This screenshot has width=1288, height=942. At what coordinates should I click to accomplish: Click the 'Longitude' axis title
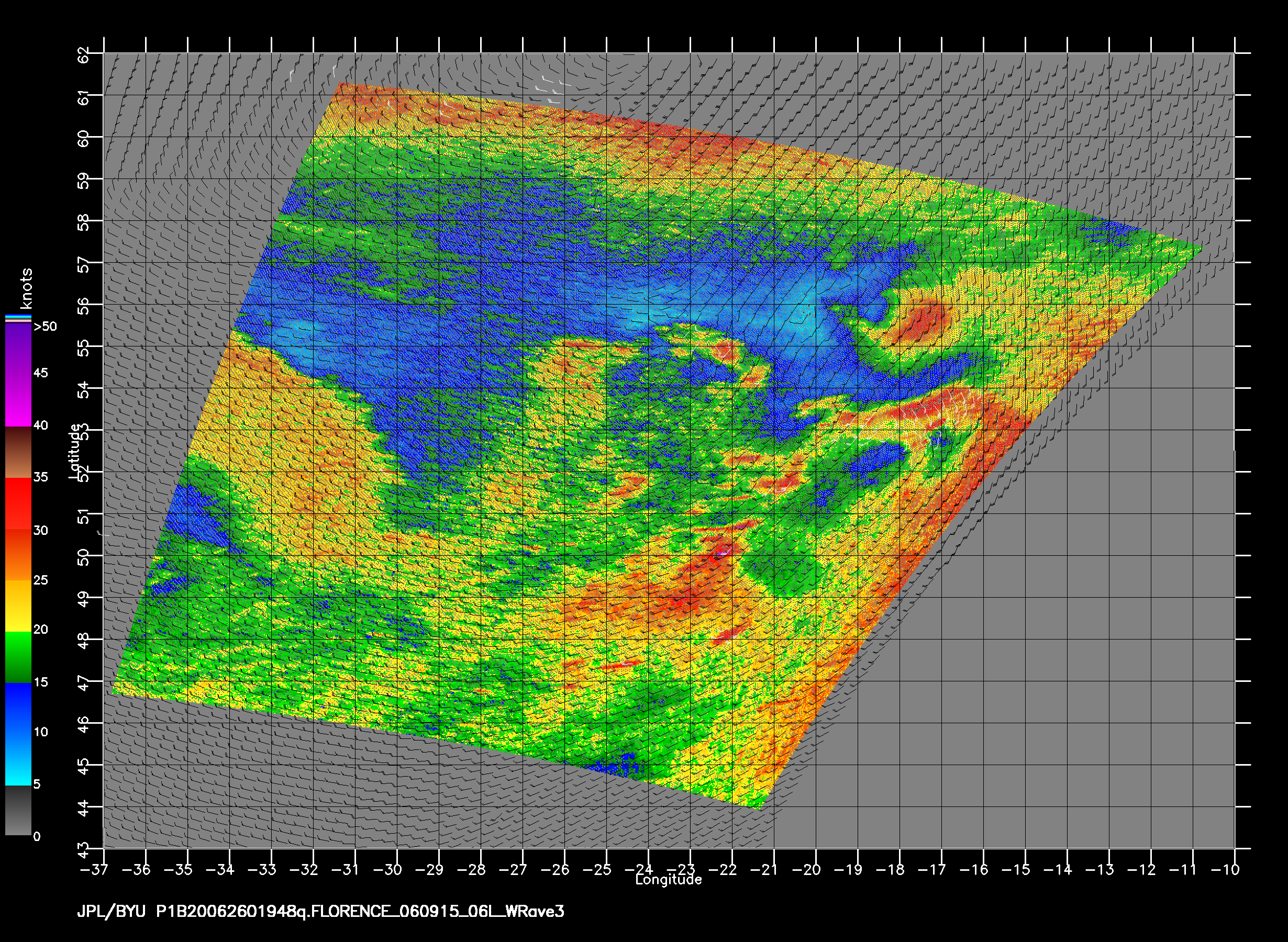(669, 880)
